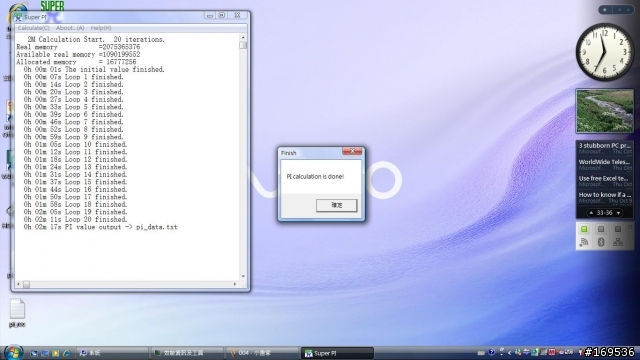Switch to second taskbar window with green icon
The width and height of the screenshot is (640, 360).
click(187, 353)
